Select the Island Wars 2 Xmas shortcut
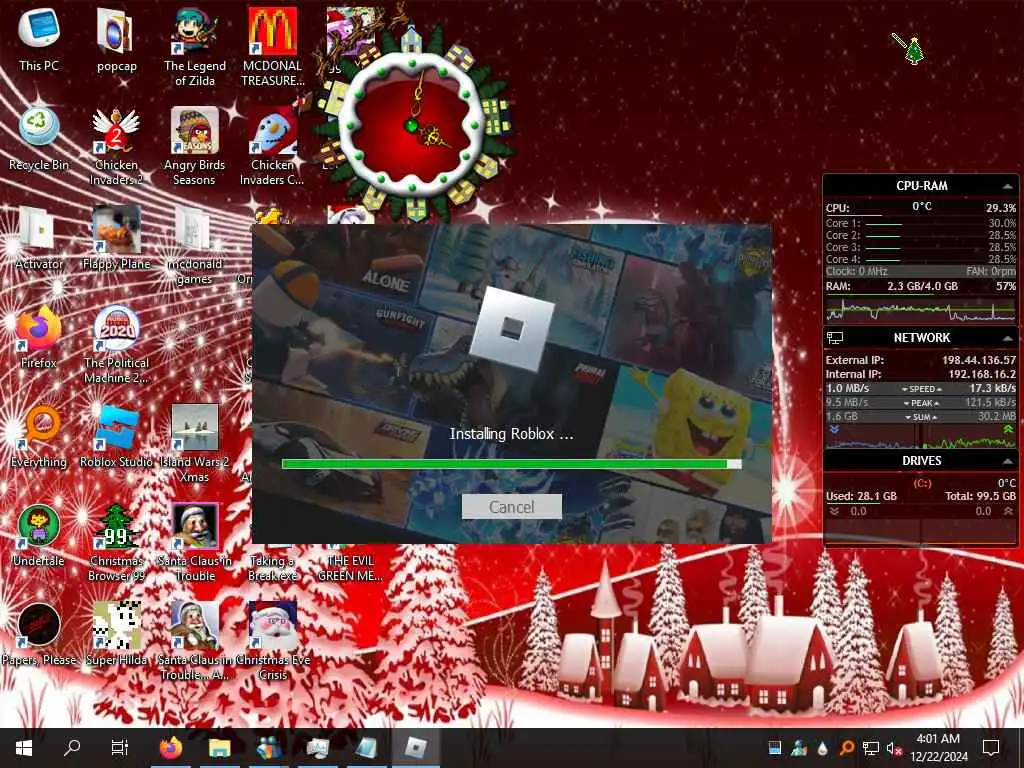This screenshot has height=768, width=1024. point(195,444)
